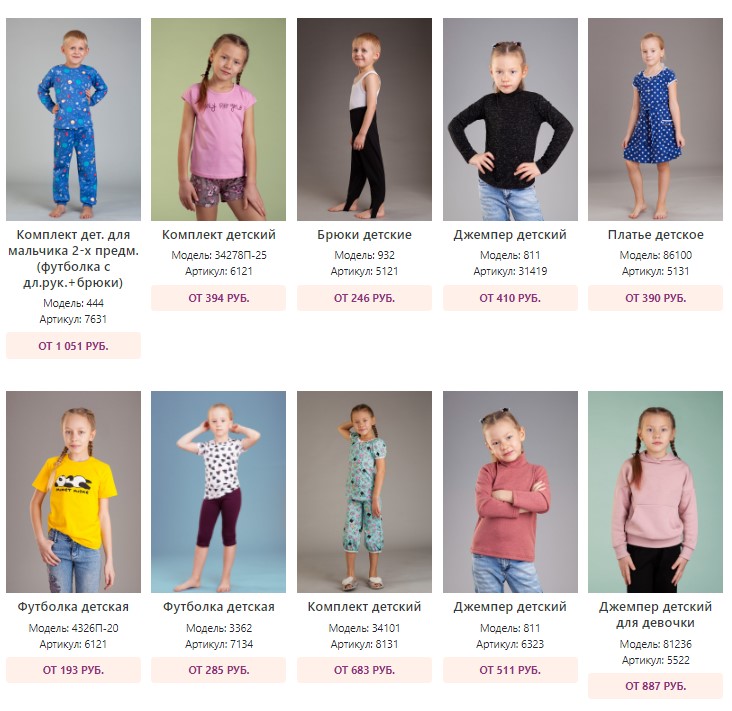
Task: Click the ОТ 683 РУБ. price button
Action: pyautogui.click(x=364, y=670)
